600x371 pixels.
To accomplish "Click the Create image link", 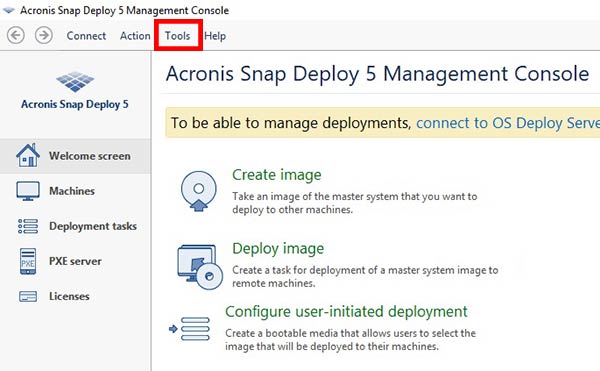I will coord(277,175).
